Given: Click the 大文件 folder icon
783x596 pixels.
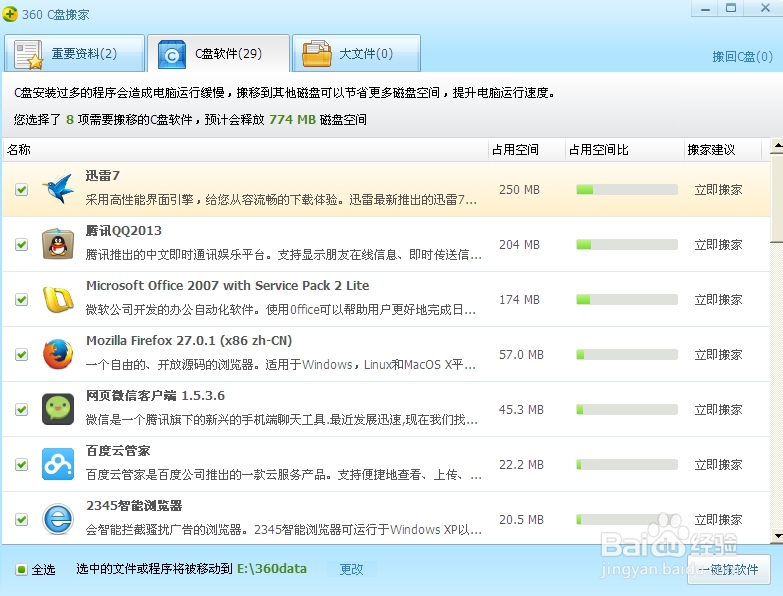Looking at the screenshot, I should point(317,54).
